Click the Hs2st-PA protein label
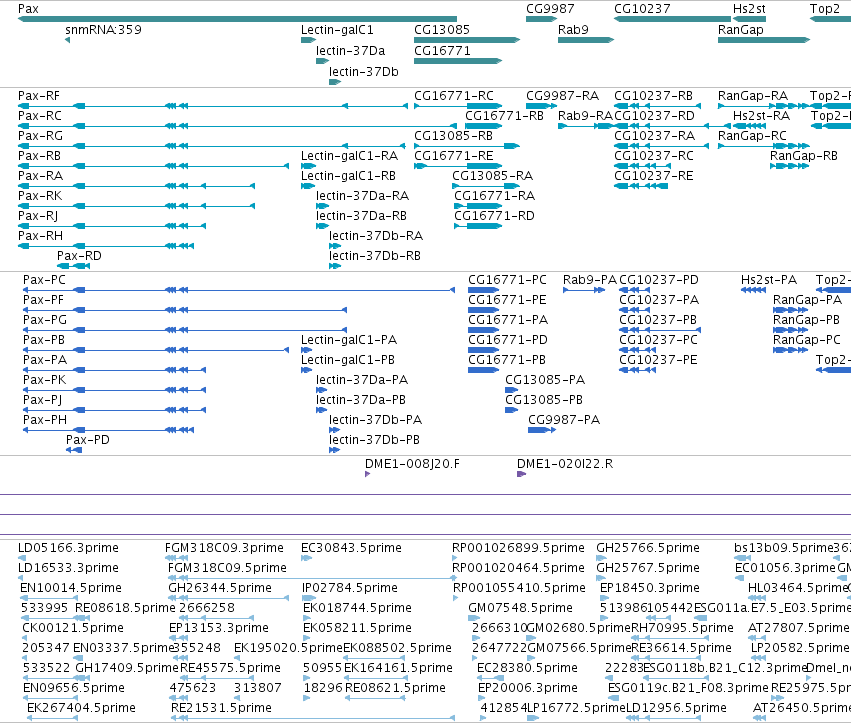The width and height of the screenshot is (851, 723). (769, 280)
